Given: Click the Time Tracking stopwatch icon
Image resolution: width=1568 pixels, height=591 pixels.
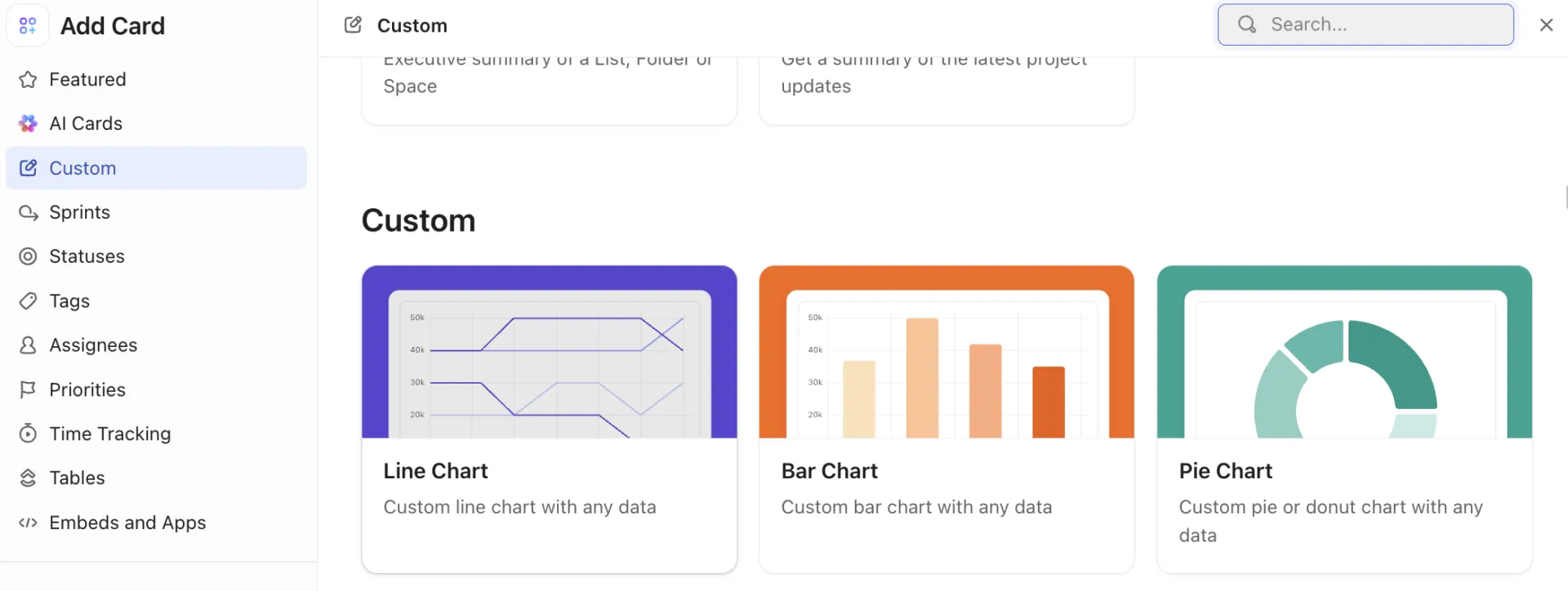Looking at the screenshot, I should click(x=28, y=433).
